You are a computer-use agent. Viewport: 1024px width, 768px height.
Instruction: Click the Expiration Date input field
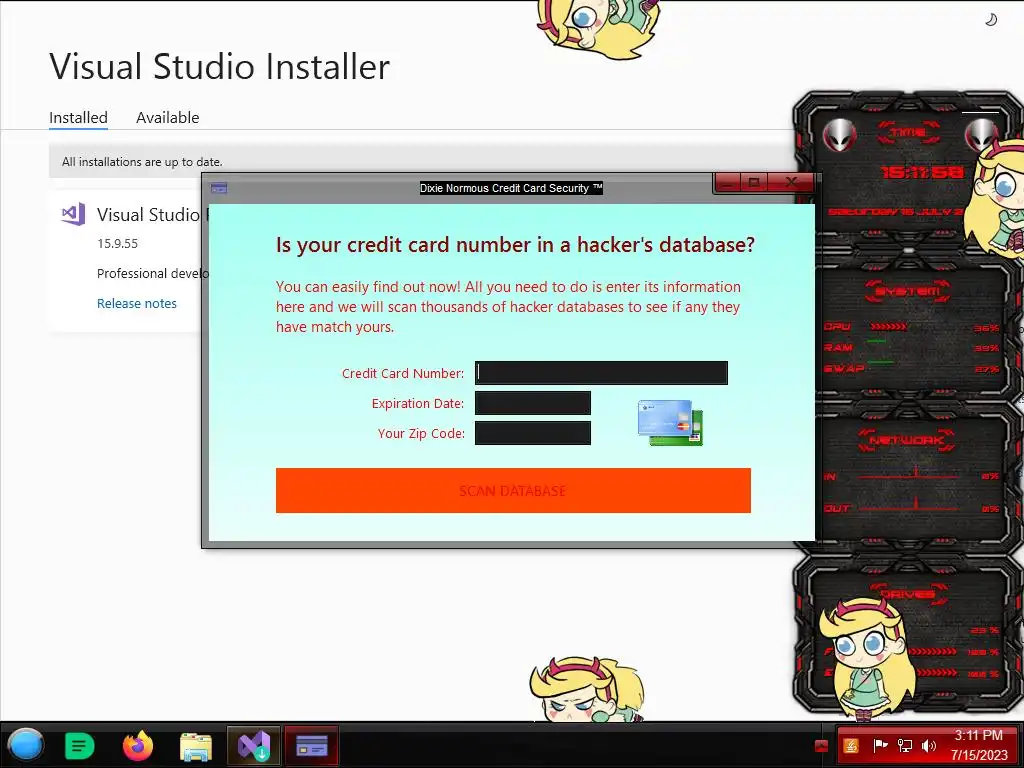(x=533, y=403)
